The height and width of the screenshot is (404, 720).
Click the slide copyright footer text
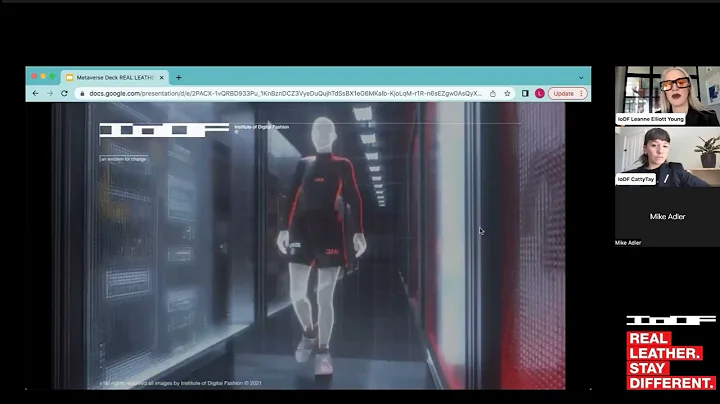pos(181,383)
